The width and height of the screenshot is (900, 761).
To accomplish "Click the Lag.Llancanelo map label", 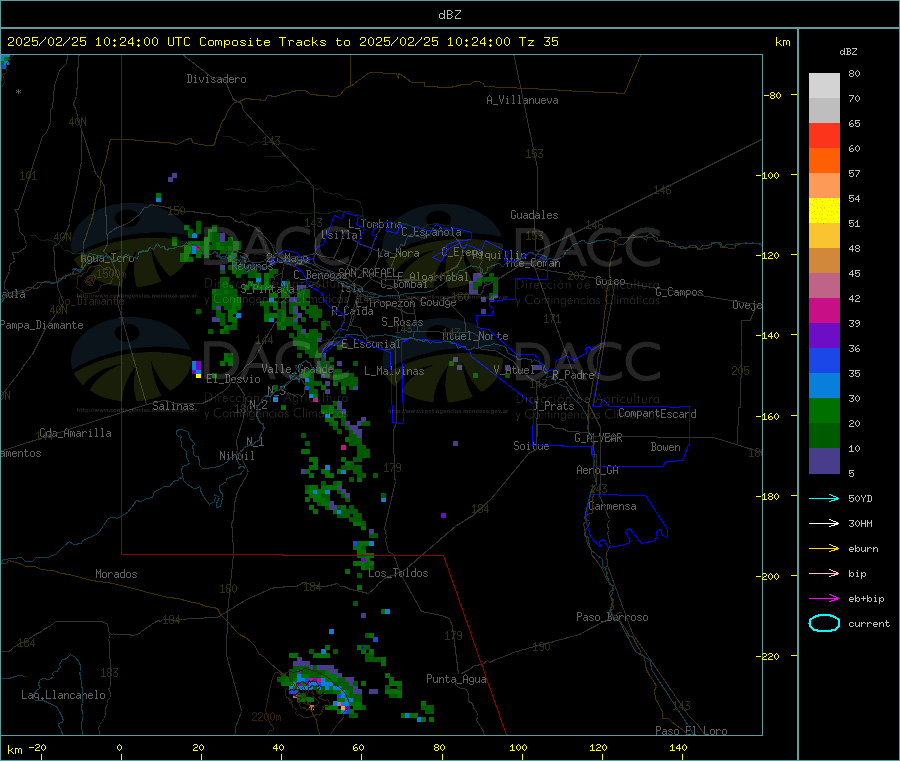I will 64,695.
